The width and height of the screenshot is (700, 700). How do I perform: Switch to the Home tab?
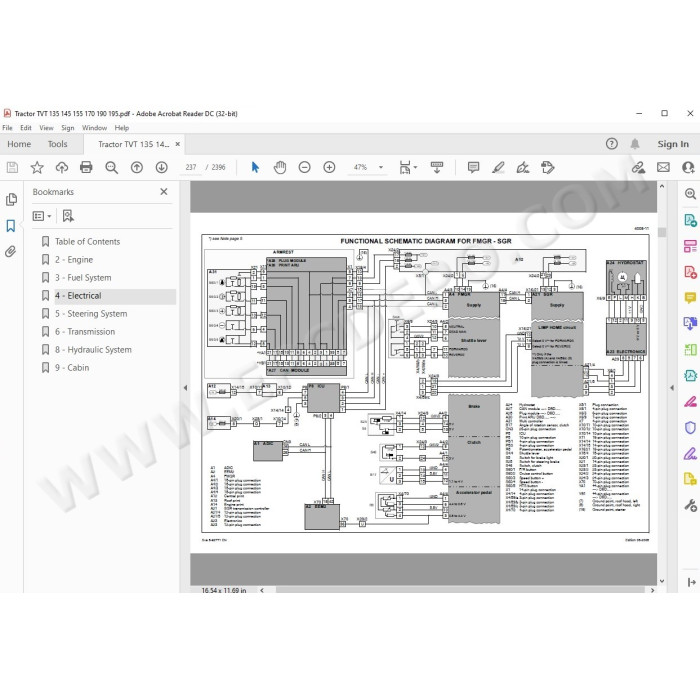tap(19, 144)
